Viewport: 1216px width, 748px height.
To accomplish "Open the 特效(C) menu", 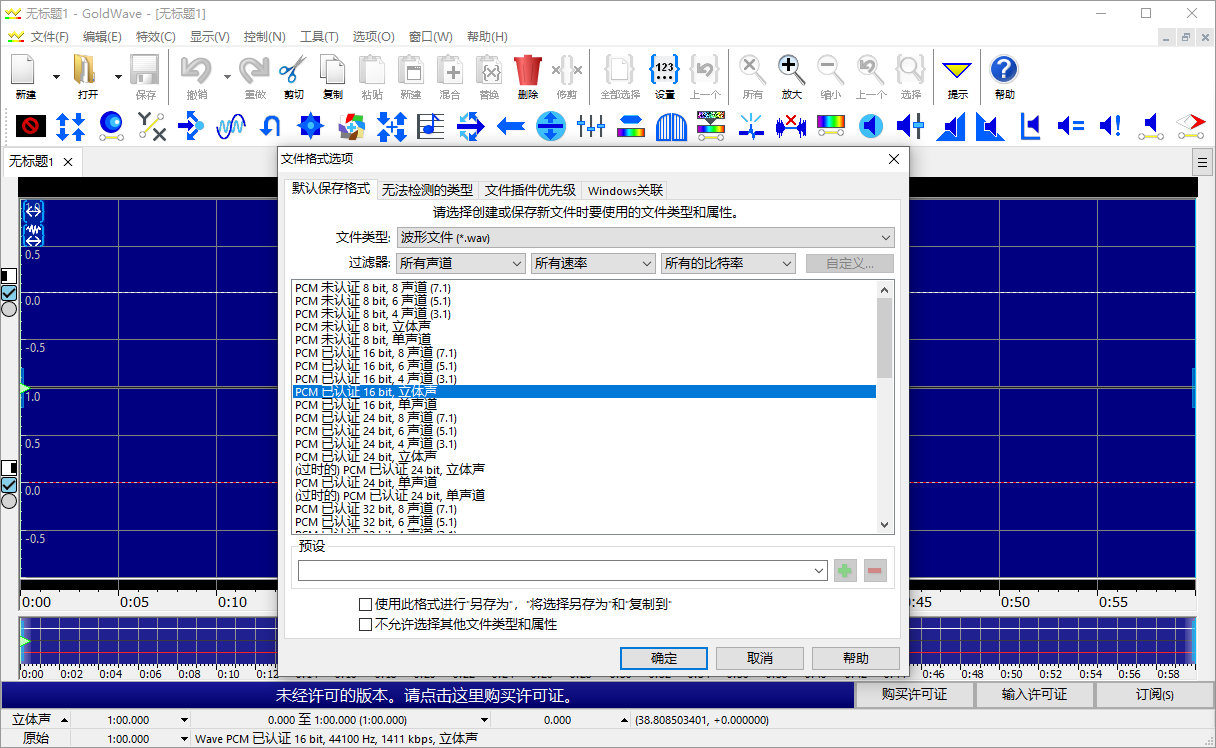I will click(155, 36).
